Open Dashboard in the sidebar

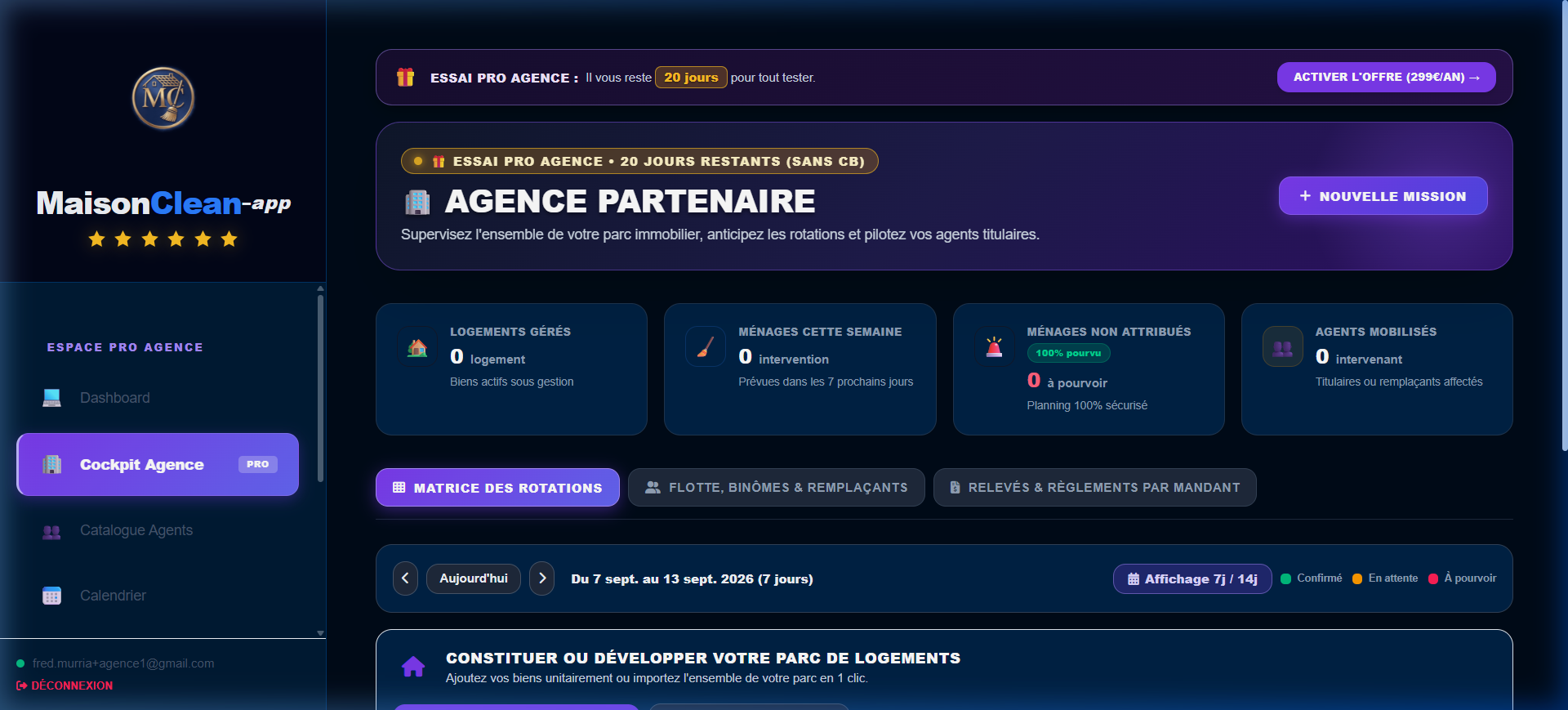pos(158,398)
